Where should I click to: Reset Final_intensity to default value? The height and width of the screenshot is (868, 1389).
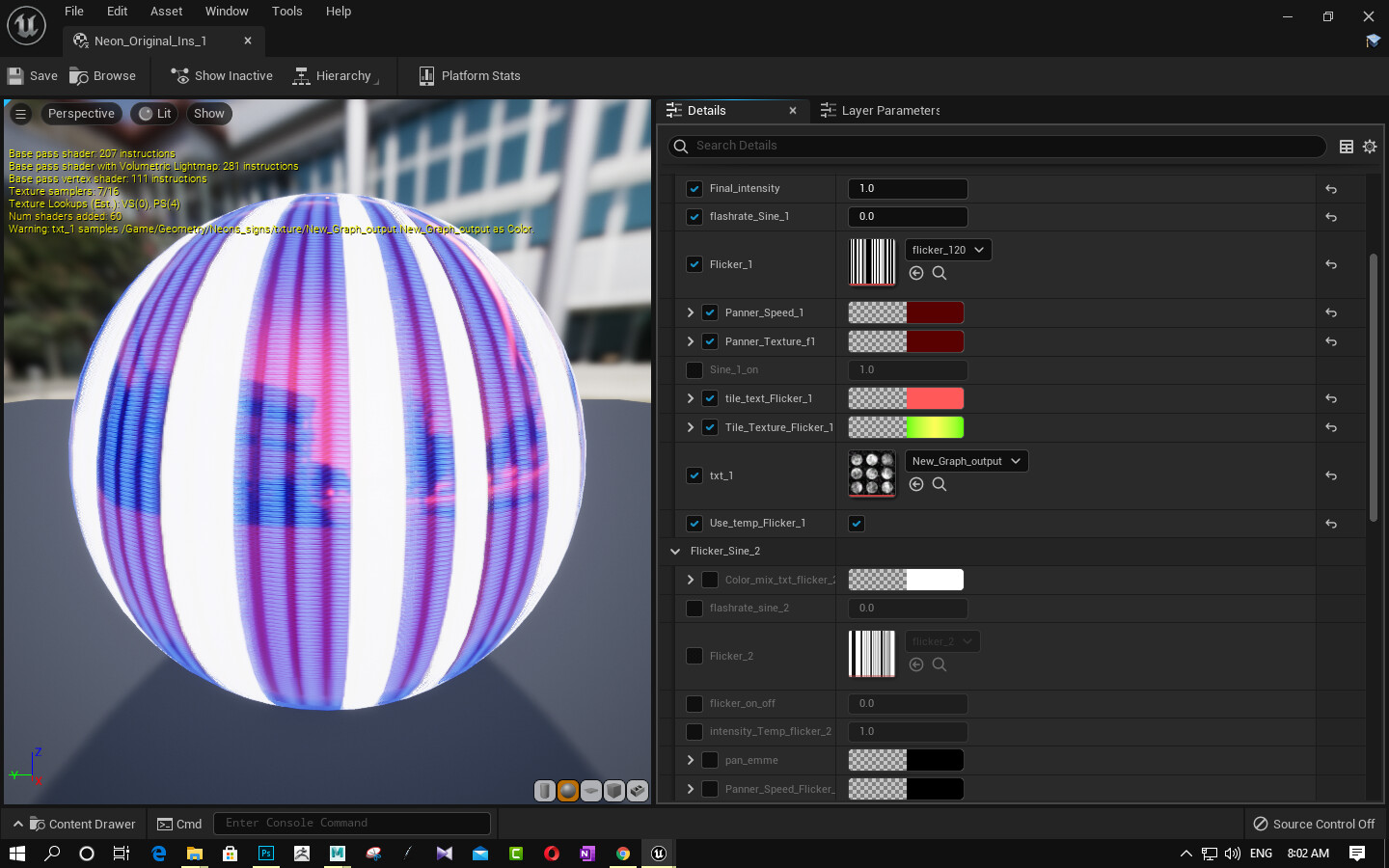coord(1331,189)
